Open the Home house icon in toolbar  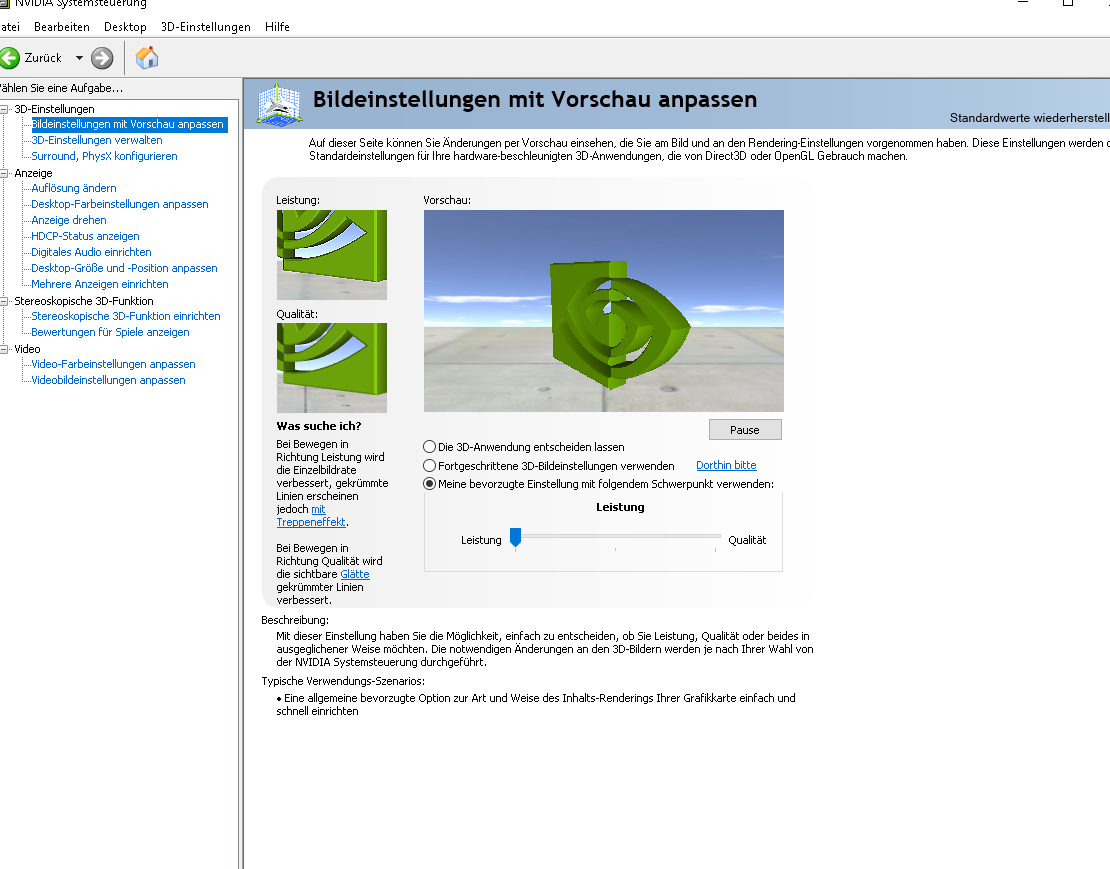[147, 57]
